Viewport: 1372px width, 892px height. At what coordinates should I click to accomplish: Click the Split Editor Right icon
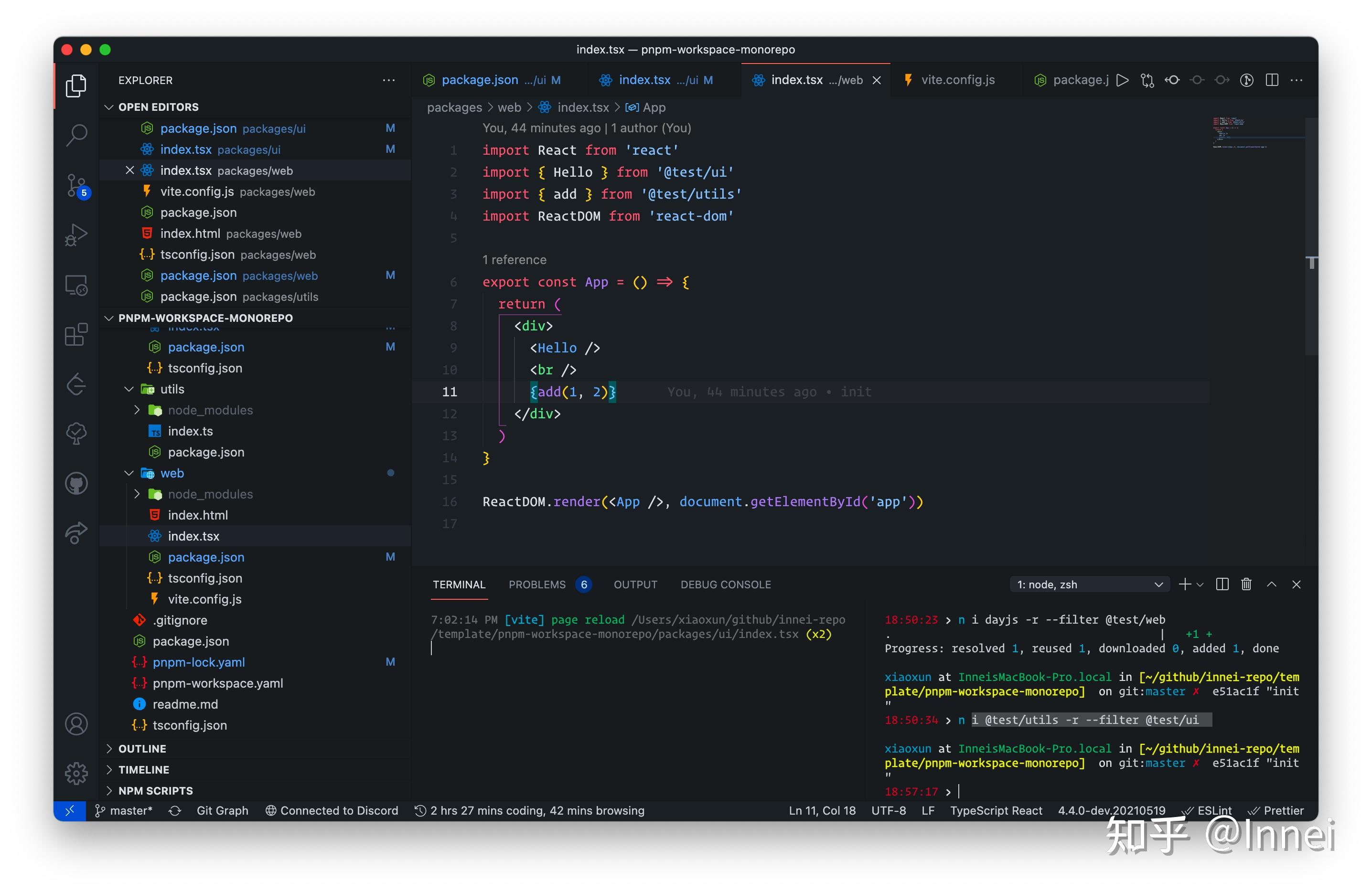[1272, 80]
